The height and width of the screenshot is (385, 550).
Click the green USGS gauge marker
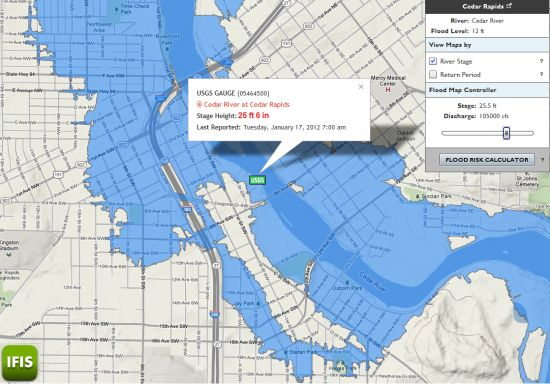pos(257,180)
